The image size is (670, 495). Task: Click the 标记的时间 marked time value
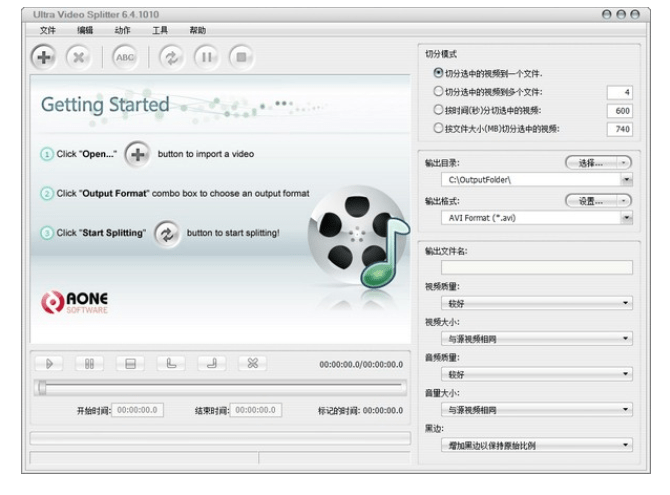pos(383,410)
